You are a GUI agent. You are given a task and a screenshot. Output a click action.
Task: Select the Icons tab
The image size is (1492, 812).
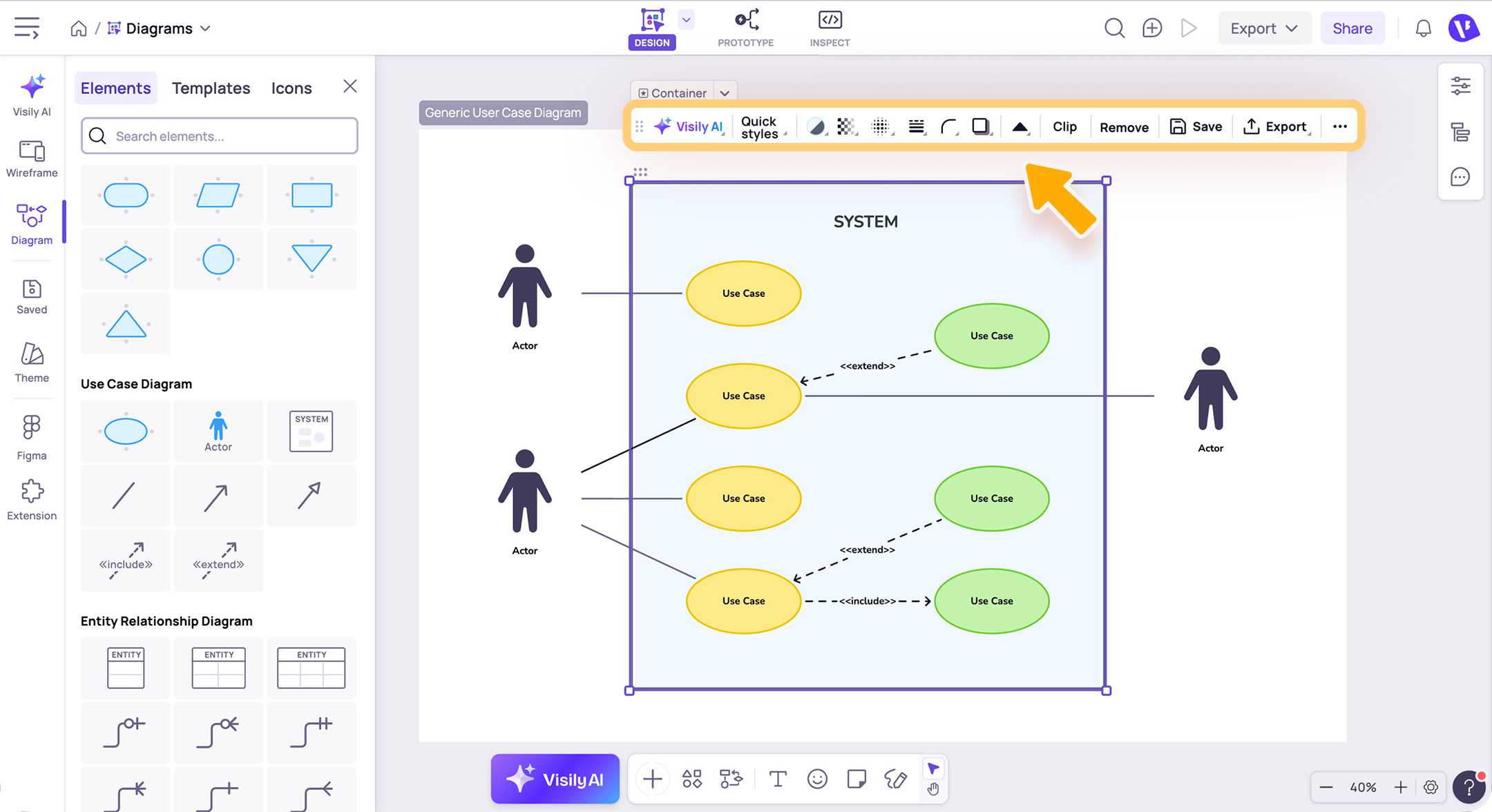(x=291, y=88)
